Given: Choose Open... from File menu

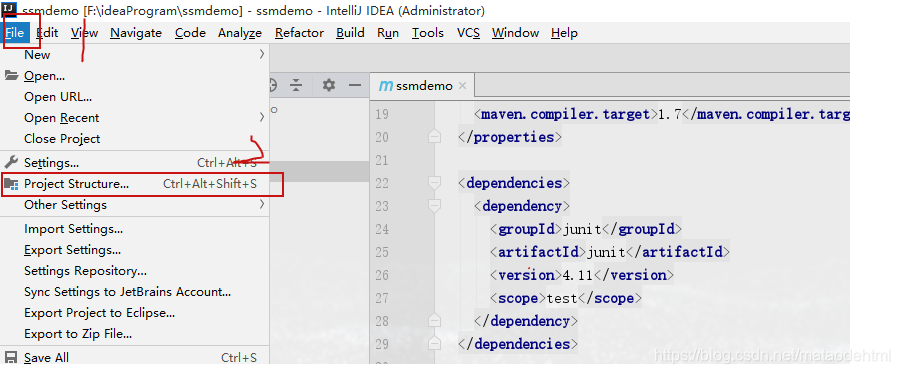Looking at the screenshot, I should point(135,76).
